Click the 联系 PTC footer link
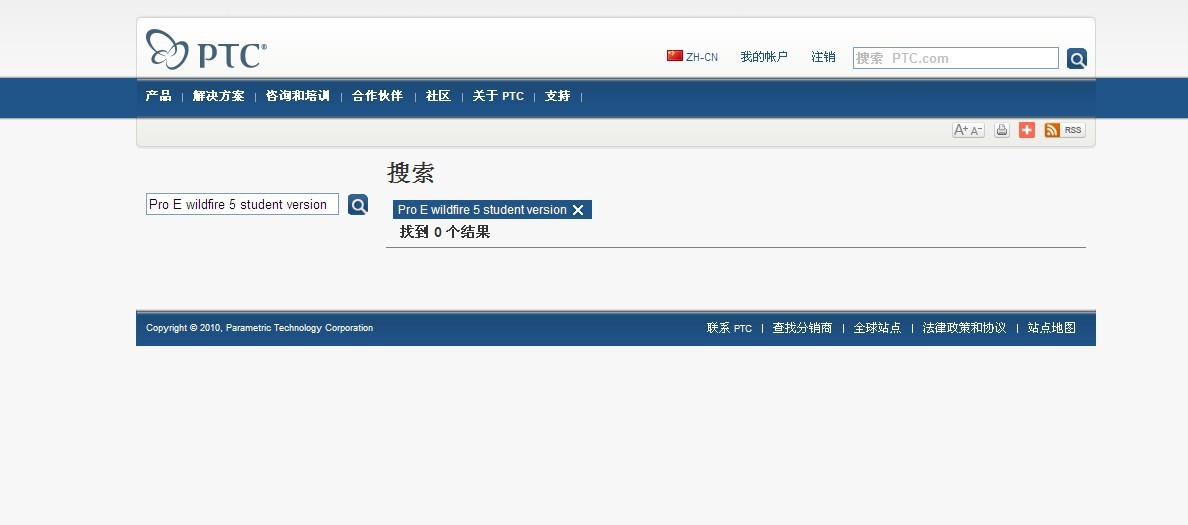The image size is (1188, 525). [x=730, y=328]
